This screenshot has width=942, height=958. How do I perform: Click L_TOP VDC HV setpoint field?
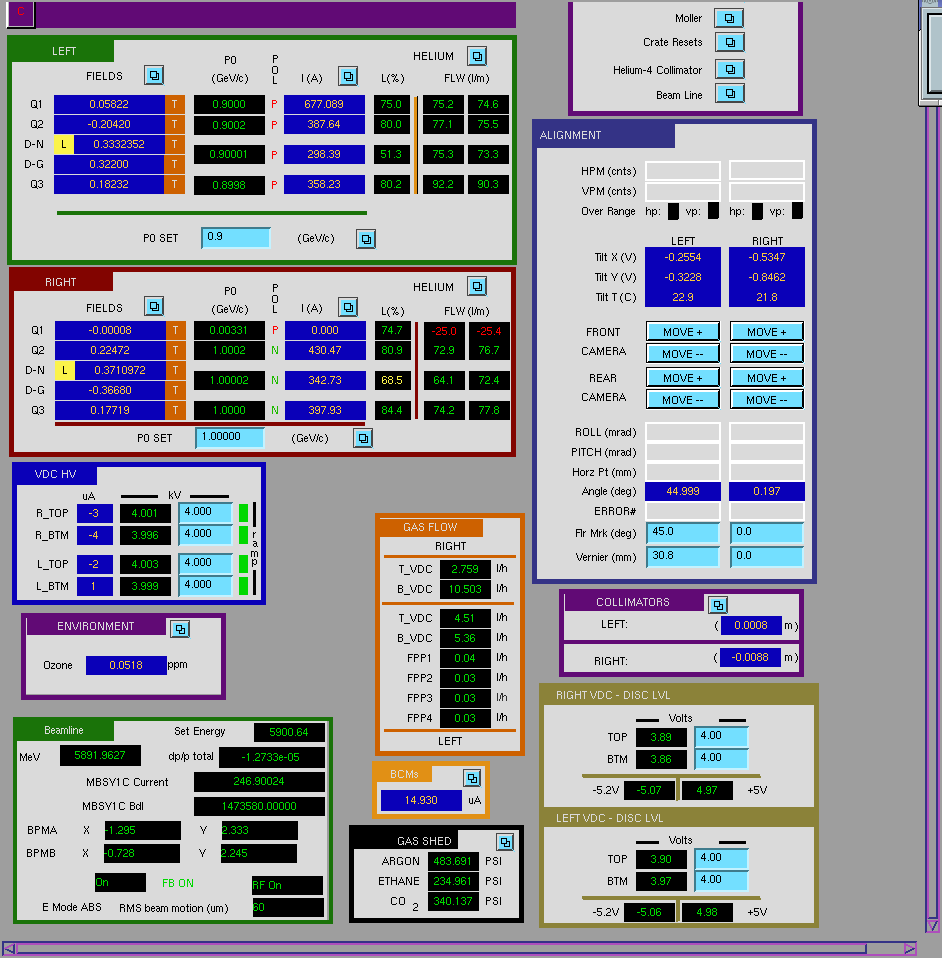pyautogui.click(x=205, y=563)
